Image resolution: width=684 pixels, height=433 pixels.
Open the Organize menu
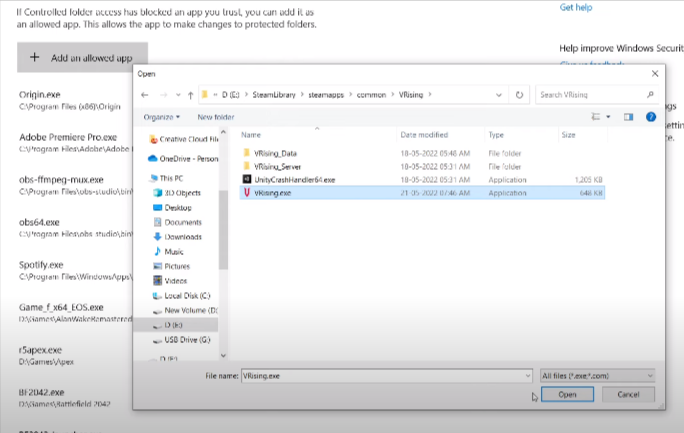tap(161, 117)
